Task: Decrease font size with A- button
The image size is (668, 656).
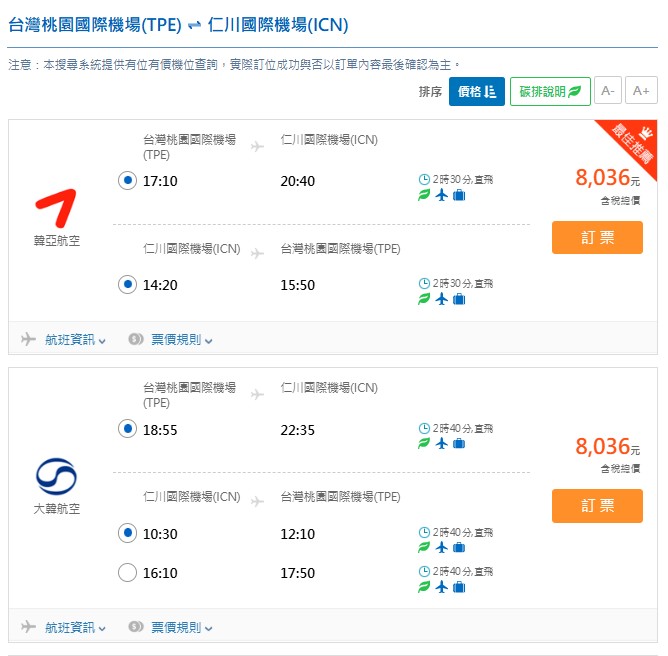Action: click(x=607, y=92)
